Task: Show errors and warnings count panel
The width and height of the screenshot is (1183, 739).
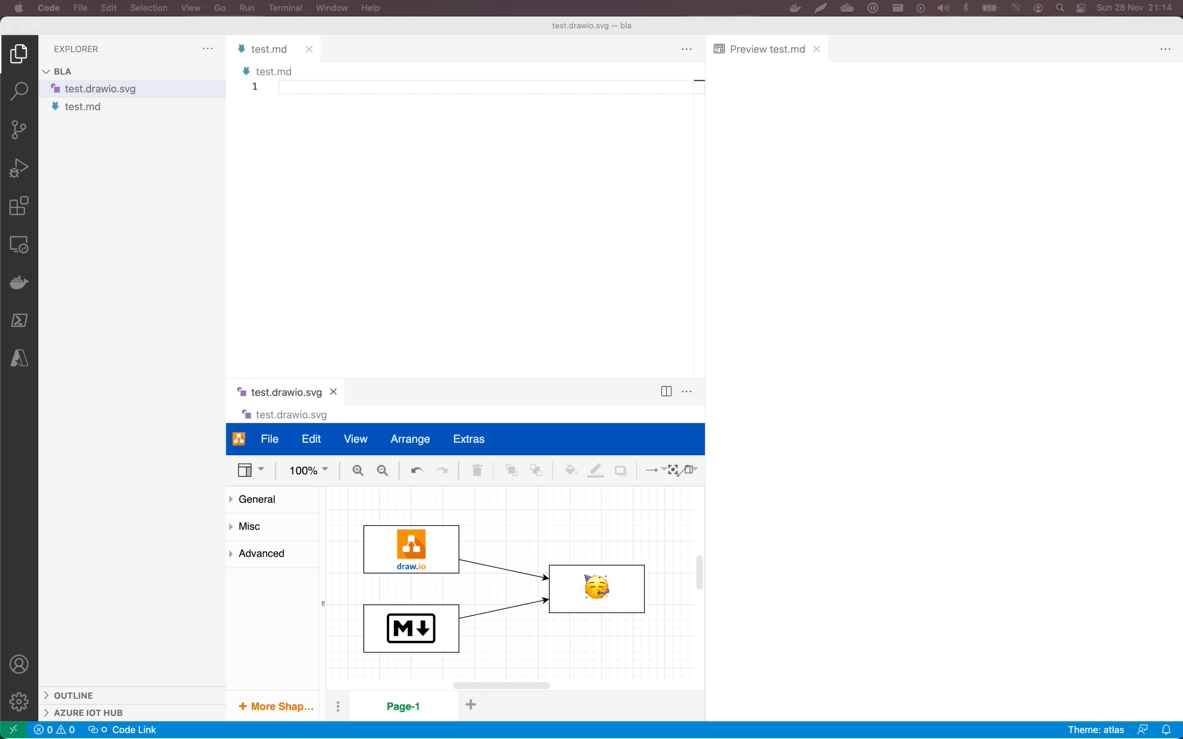Action: point(54,730)
